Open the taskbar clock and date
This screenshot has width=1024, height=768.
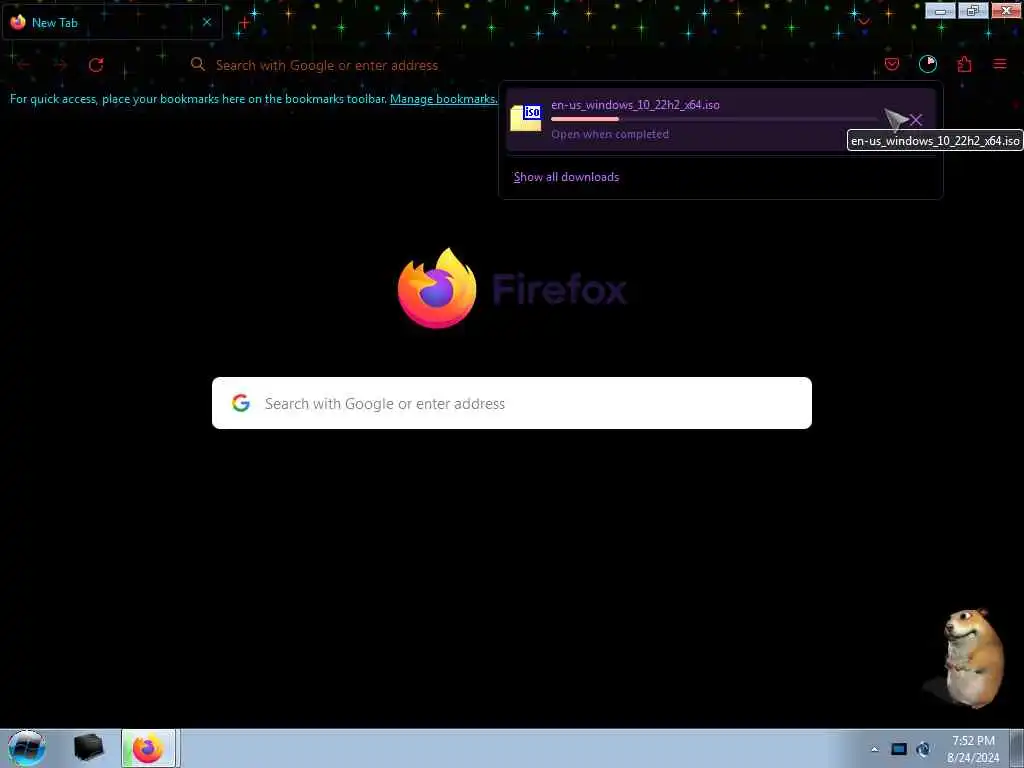pos(973,749)
